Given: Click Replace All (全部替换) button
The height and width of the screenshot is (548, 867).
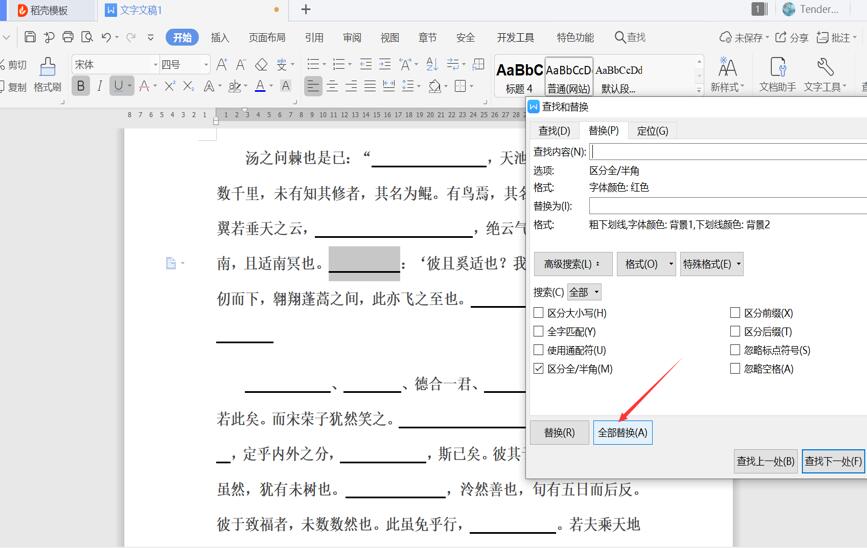Looking at the screenshot, I should 623,432.
